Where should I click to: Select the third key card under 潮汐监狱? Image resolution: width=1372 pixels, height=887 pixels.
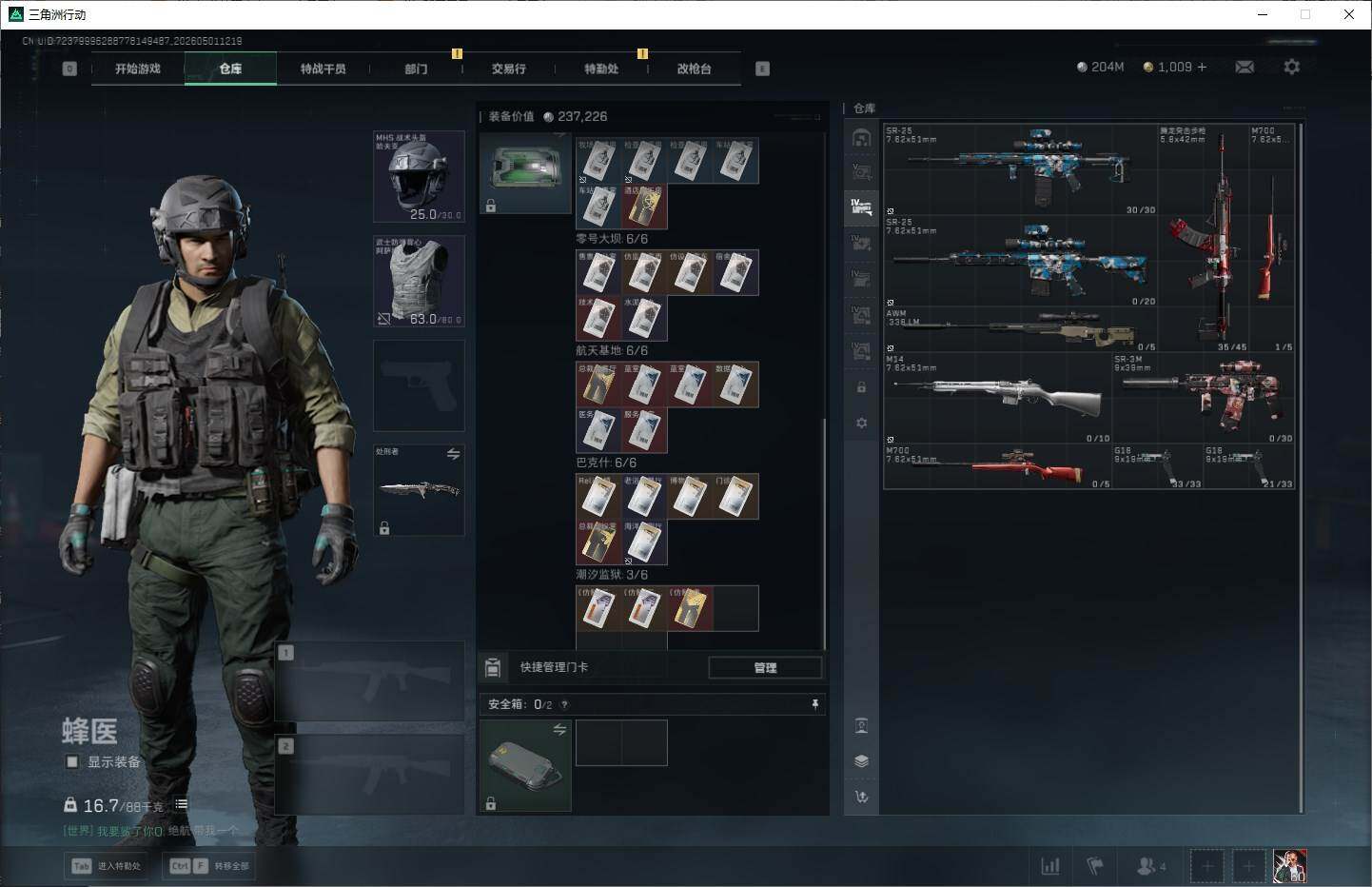pos(690,608)
